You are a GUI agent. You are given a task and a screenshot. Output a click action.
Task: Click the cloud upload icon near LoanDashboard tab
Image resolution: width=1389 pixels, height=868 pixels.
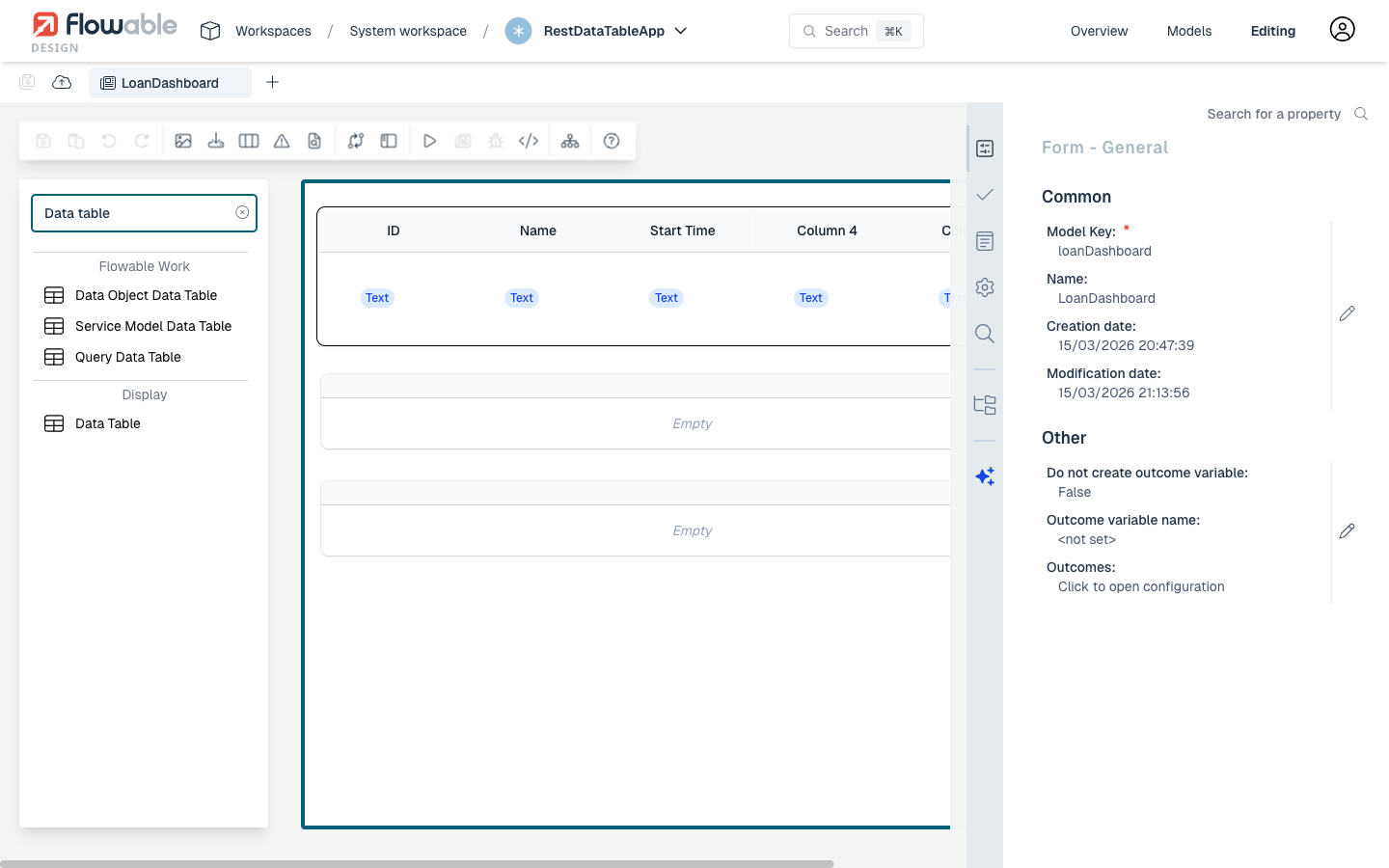tap(62, 82)
